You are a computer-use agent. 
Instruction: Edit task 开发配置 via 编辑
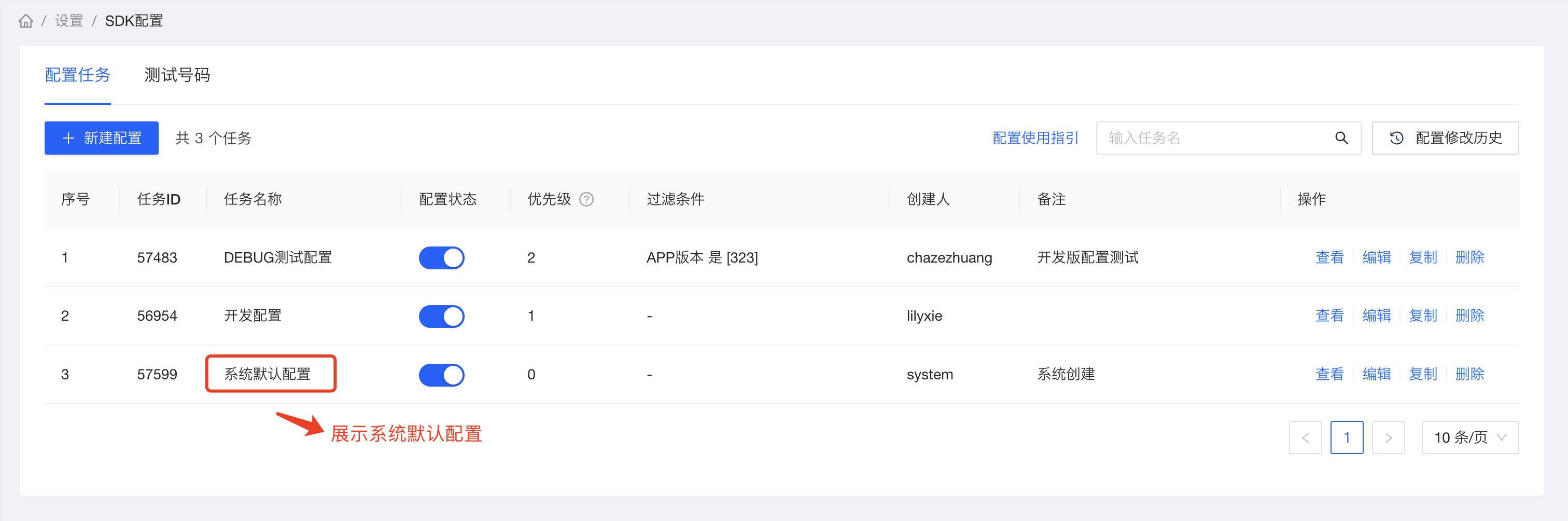[x=1376, y=316]
